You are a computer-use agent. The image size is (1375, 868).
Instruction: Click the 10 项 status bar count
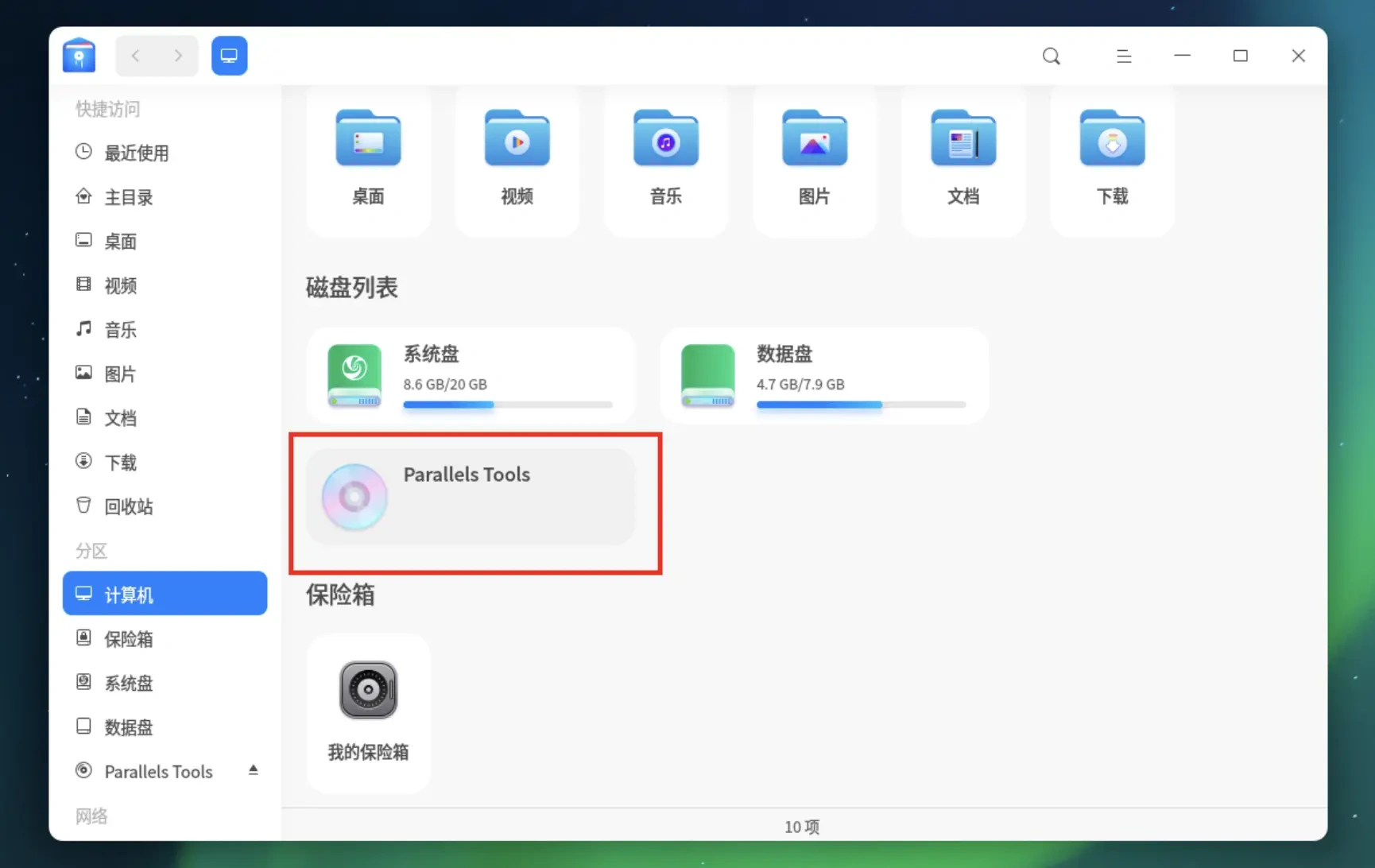tap(802, 827)
